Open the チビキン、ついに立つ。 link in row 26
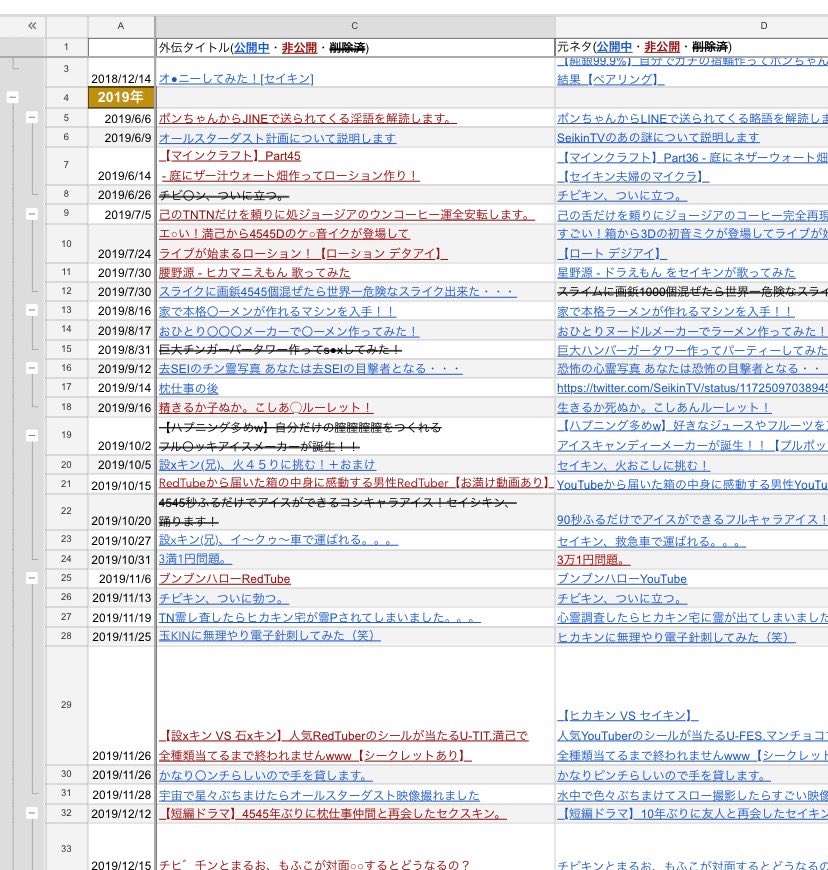 [622, 598]
